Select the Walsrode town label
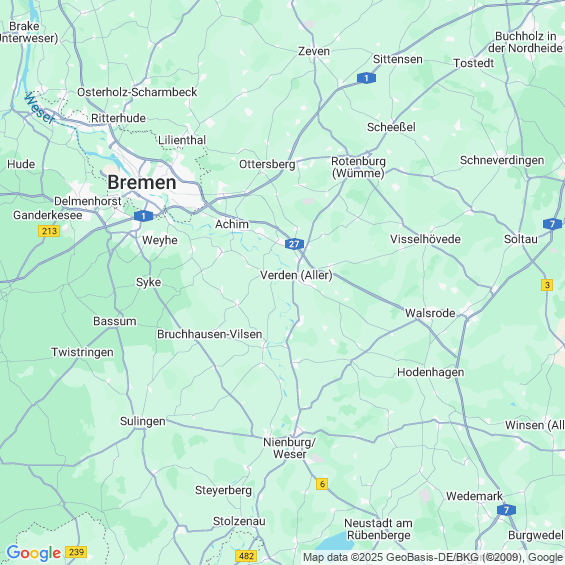 pyautogui.click(x=430, y=313)
